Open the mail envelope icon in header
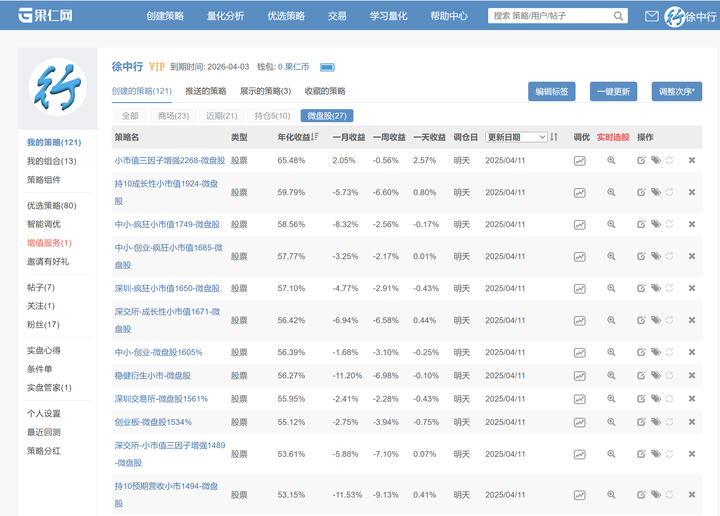Image resolution: width=720 pixels, height=516 pixels. (x=651, y=17)
